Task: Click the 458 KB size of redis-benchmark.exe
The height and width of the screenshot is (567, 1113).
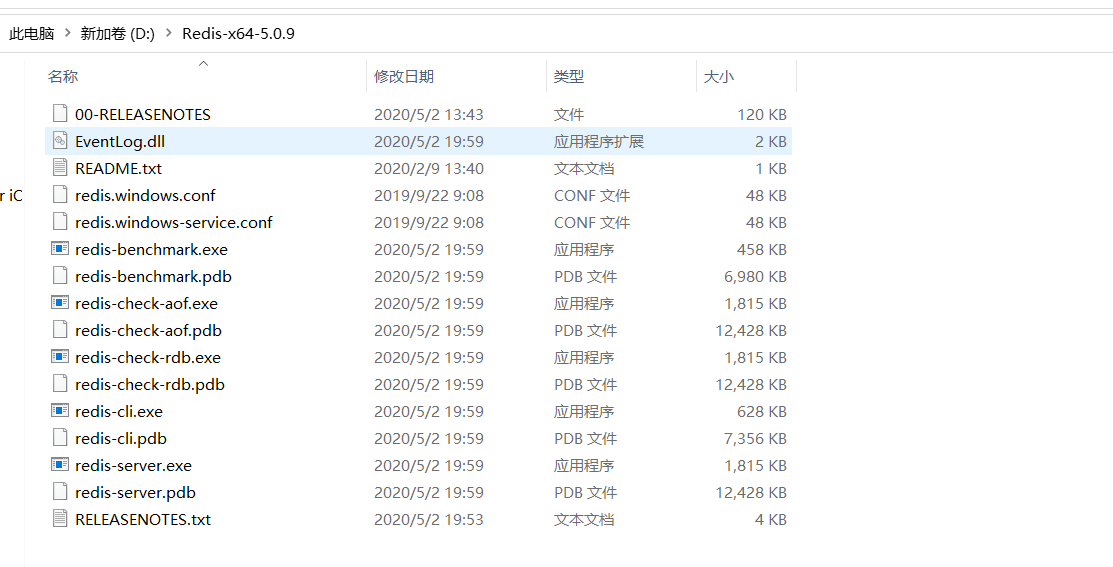Action: pos(762,249)
